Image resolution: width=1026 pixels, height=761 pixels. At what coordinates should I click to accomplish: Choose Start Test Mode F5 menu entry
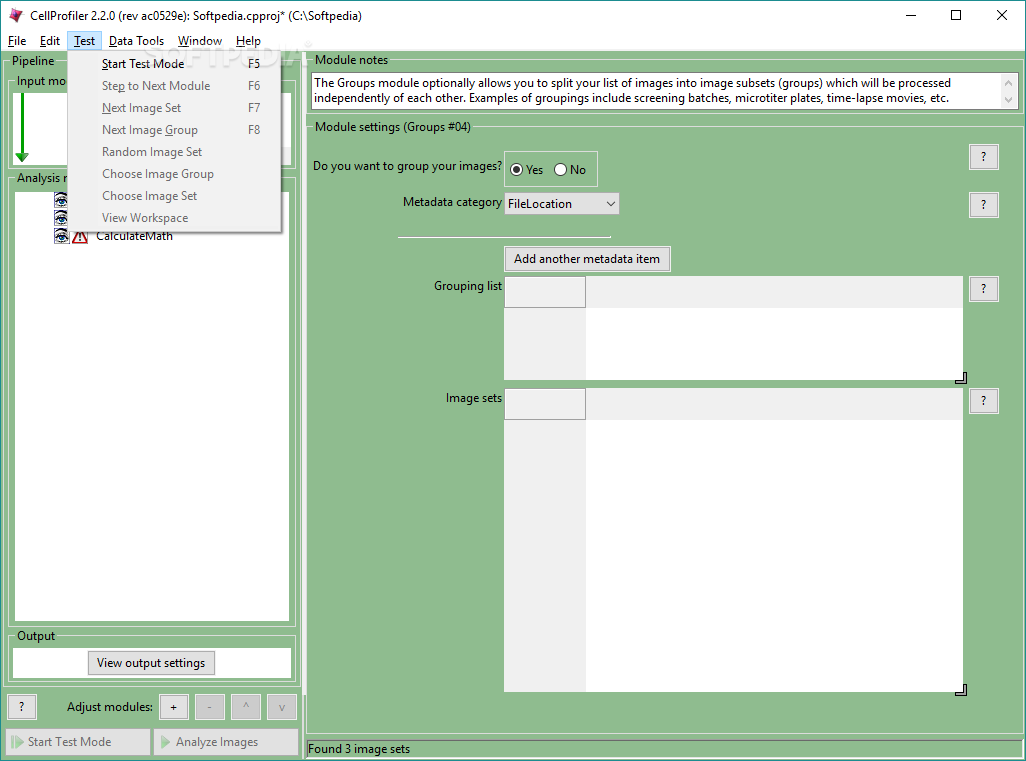point(175,63)
